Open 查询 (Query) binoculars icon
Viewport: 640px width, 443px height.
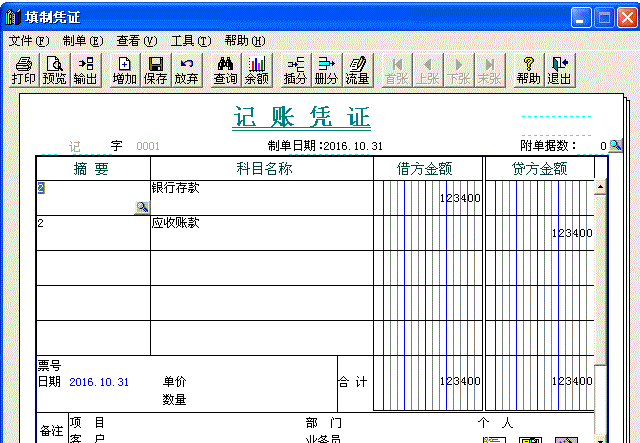(x=225, y=70)
